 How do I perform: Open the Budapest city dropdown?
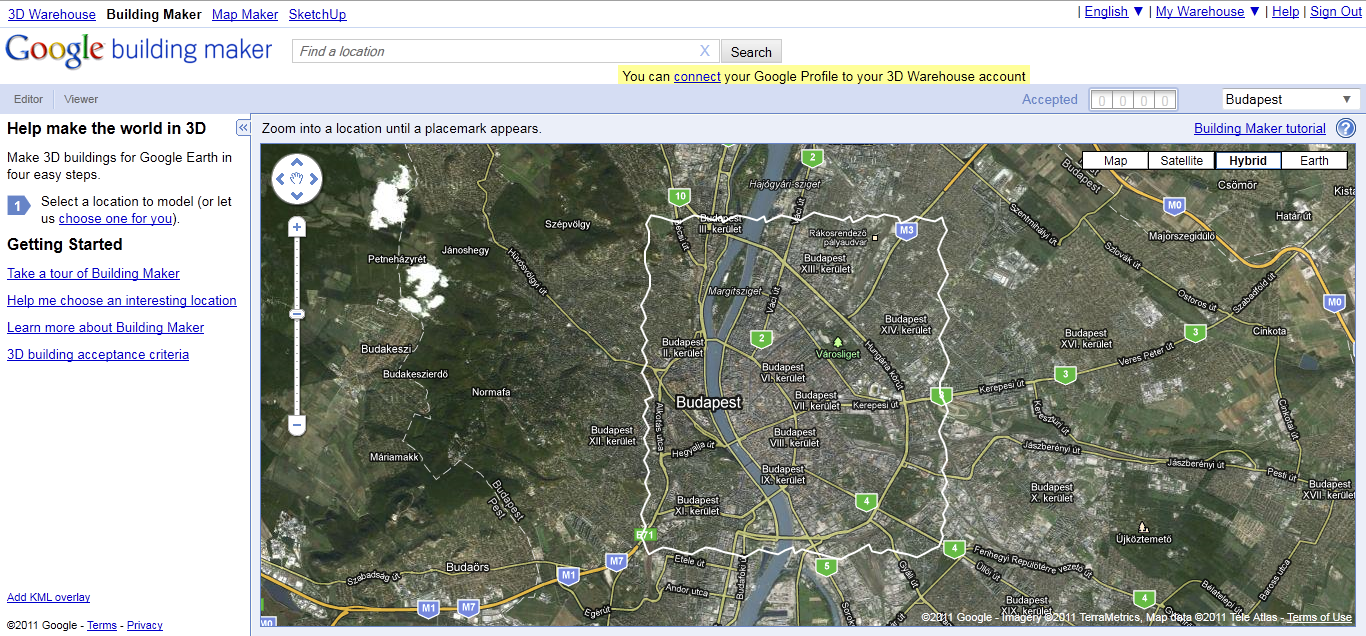(x=1290, y=99)
